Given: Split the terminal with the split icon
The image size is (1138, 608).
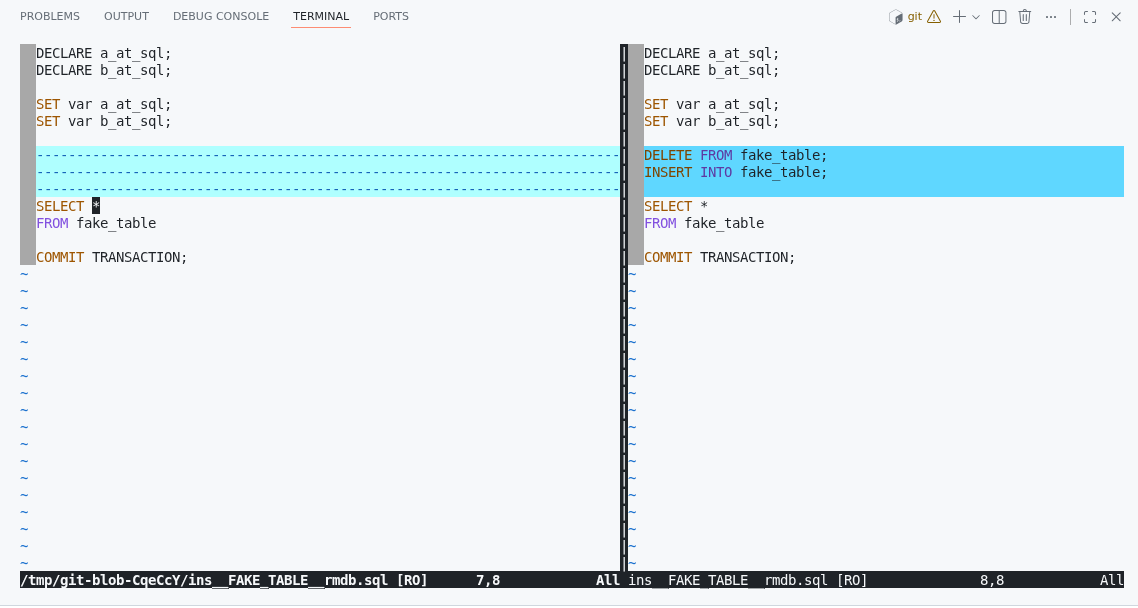Looking at the screenshot, I should (x=999, y=17).
